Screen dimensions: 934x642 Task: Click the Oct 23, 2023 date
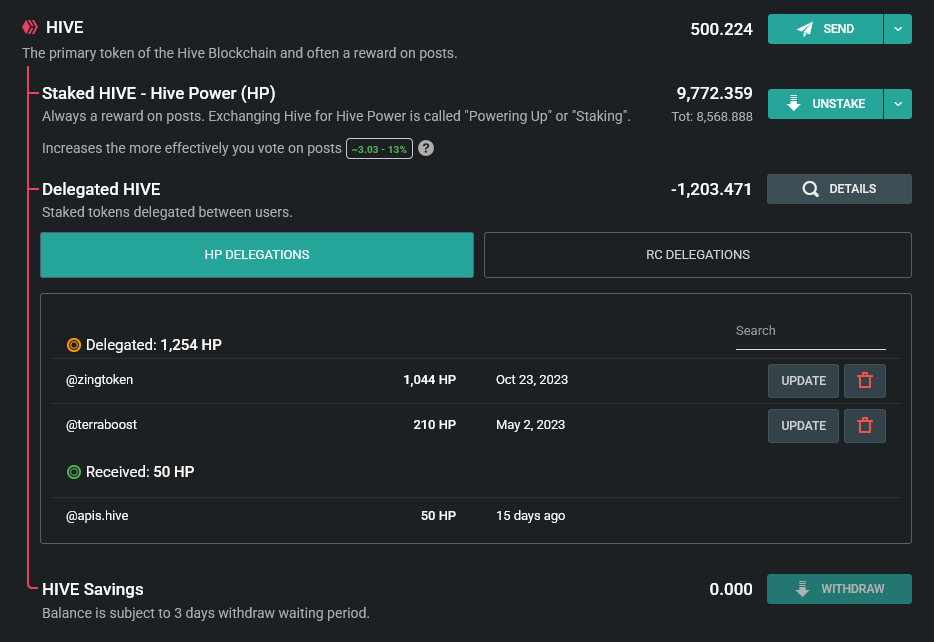(x=532, y=380)
